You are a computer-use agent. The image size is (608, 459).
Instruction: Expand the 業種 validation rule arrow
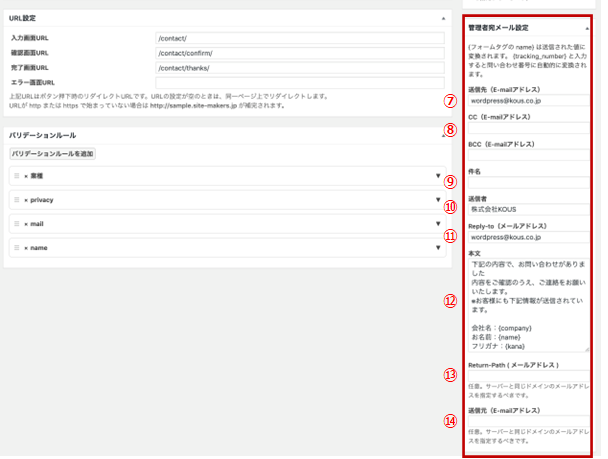coord(438,176)
